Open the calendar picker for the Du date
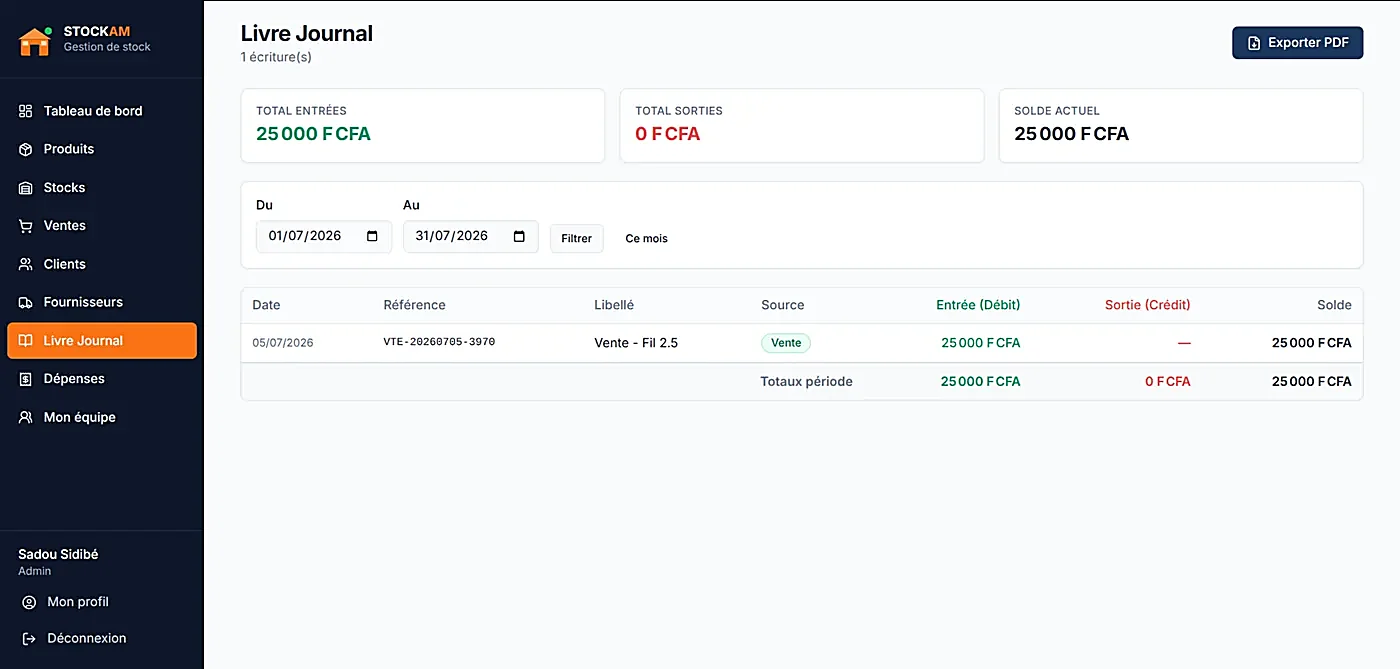 point(372,236)
